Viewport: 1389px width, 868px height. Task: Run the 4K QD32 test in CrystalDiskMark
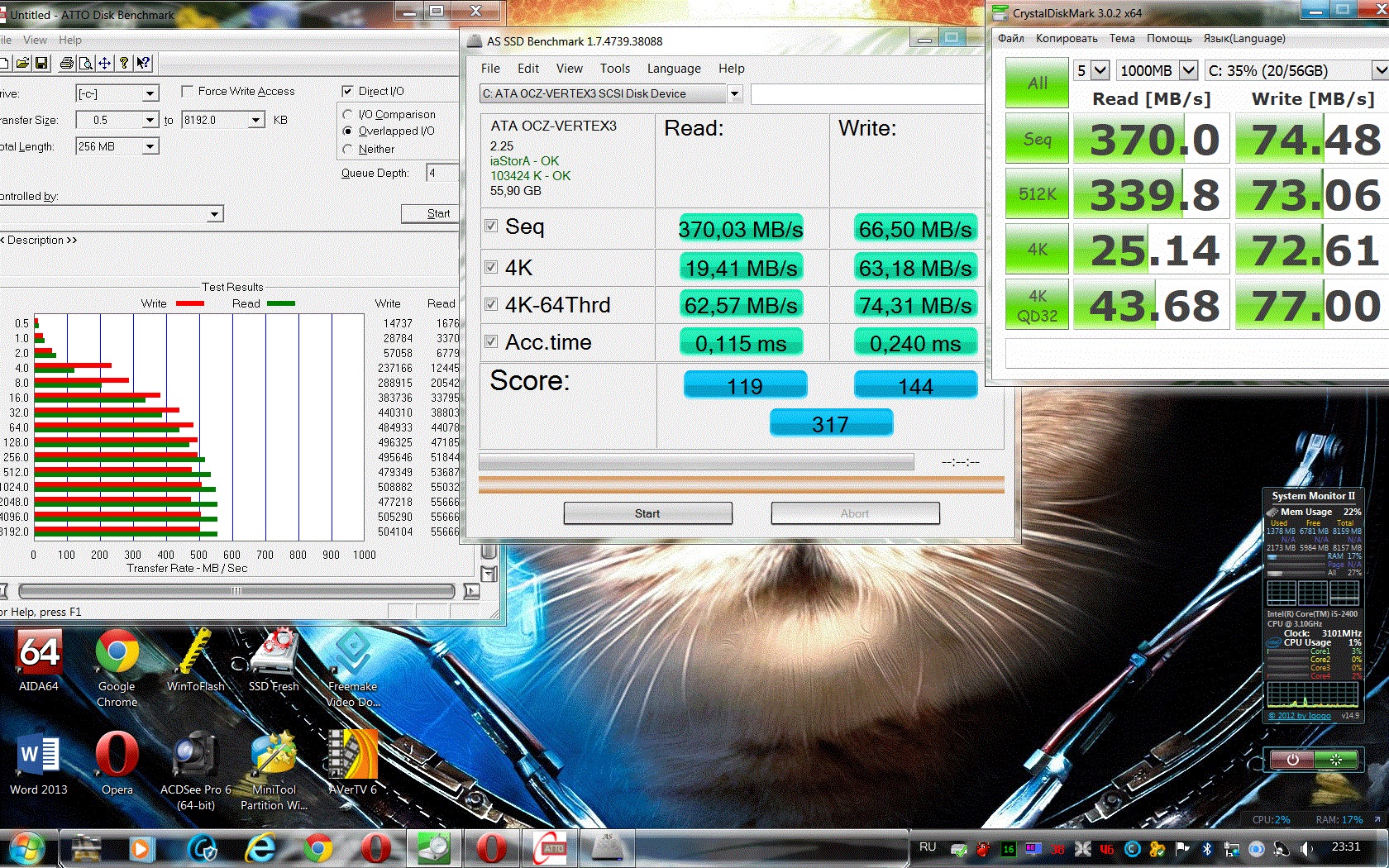tap(1037, 304)
